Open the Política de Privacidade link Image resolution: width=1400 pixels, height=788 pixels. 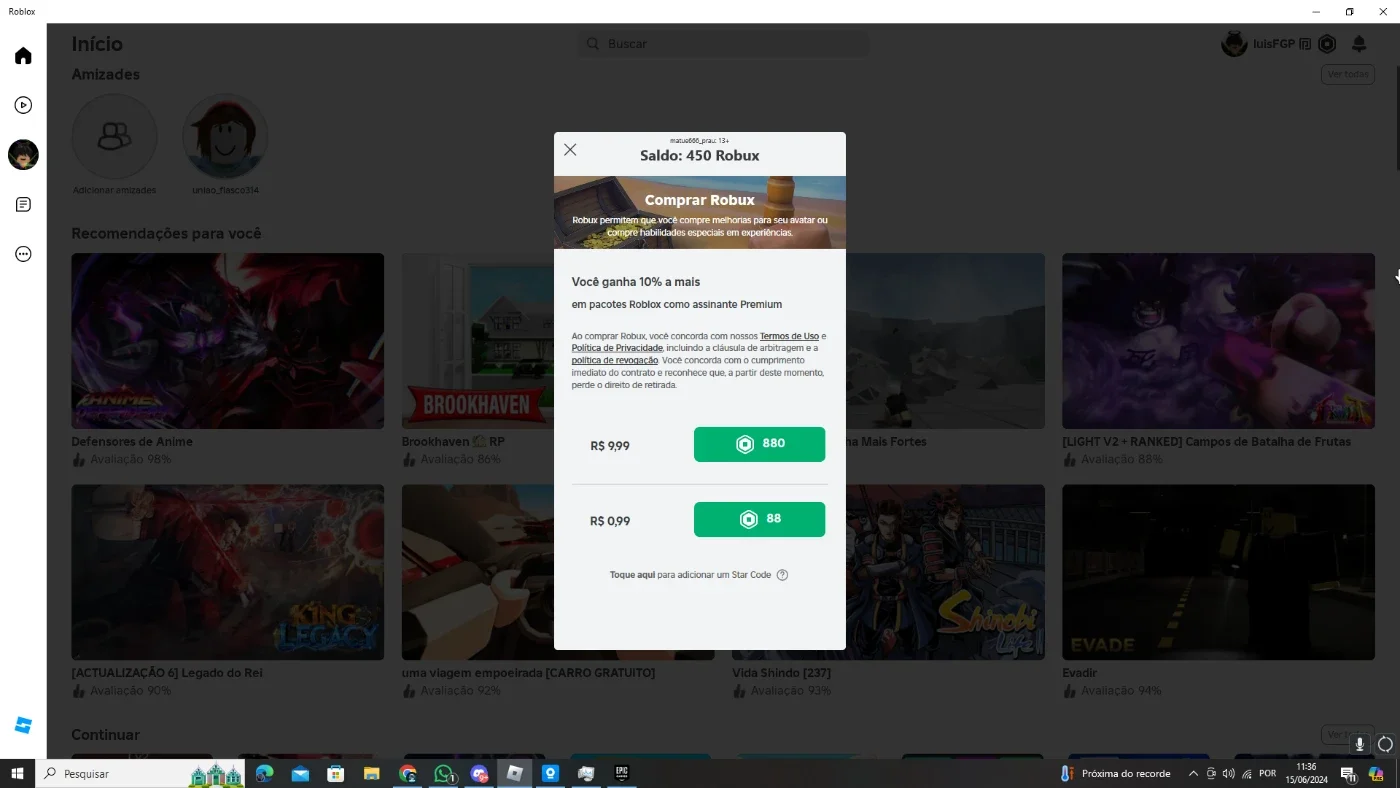tap(617, 348)
